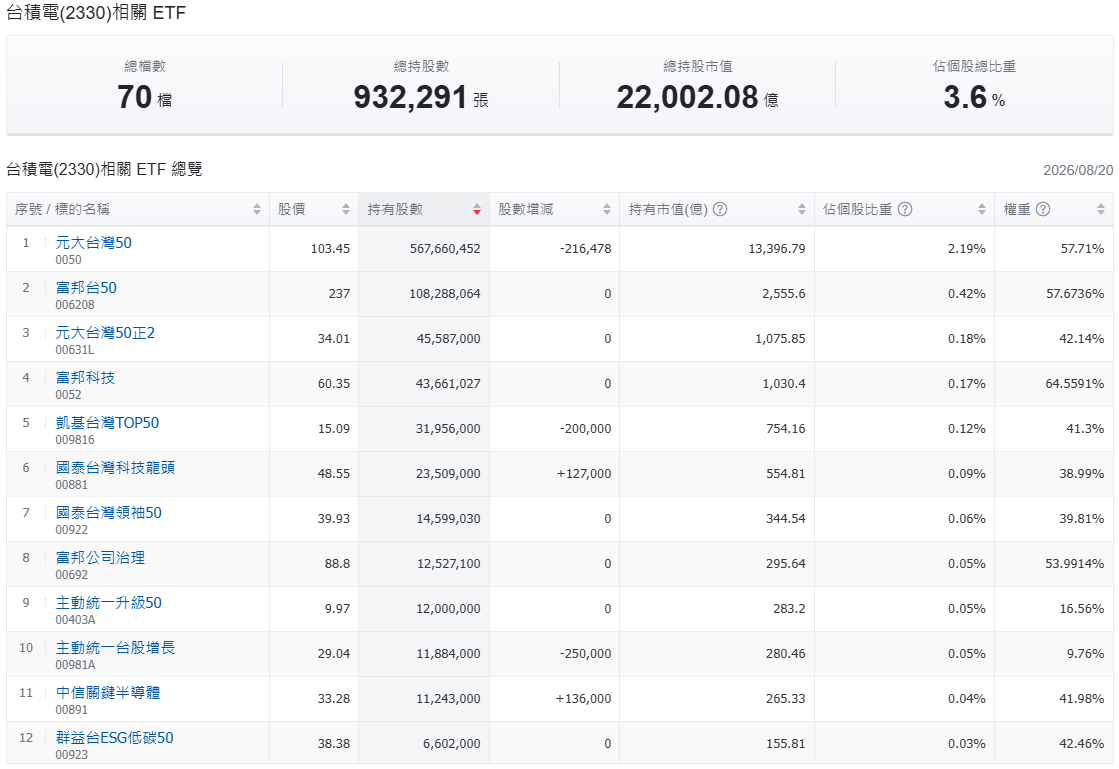
Task: Click the help icon next to 持有市值(億)
Action: click(720, 209)
